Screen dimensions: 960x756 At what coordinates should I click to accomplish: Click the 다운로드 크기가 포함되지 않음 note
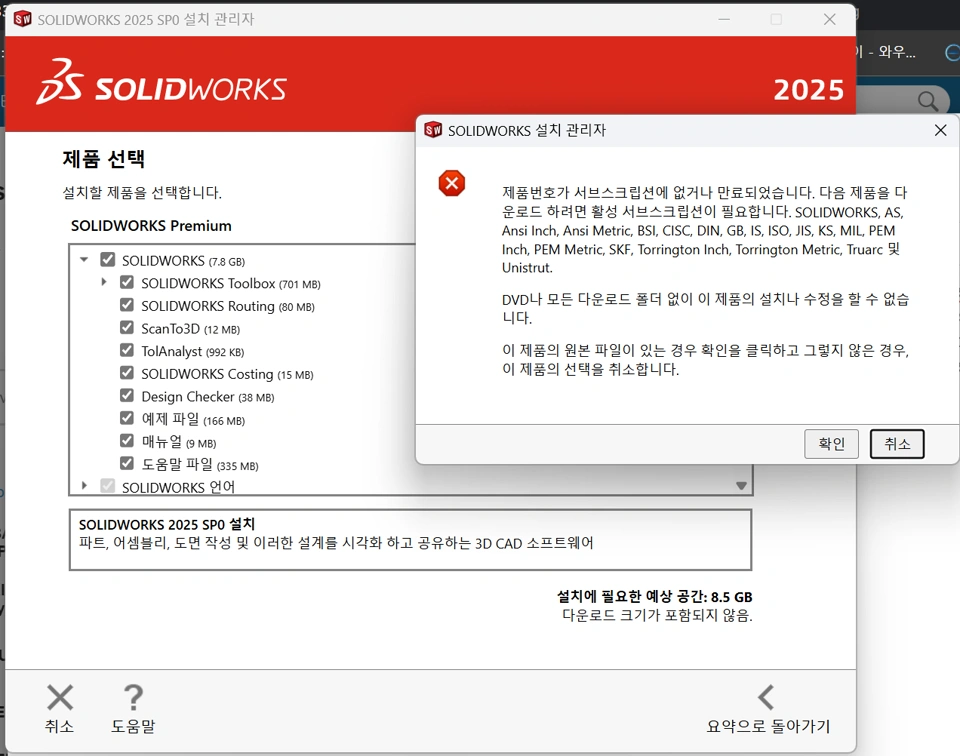(657, 615)
